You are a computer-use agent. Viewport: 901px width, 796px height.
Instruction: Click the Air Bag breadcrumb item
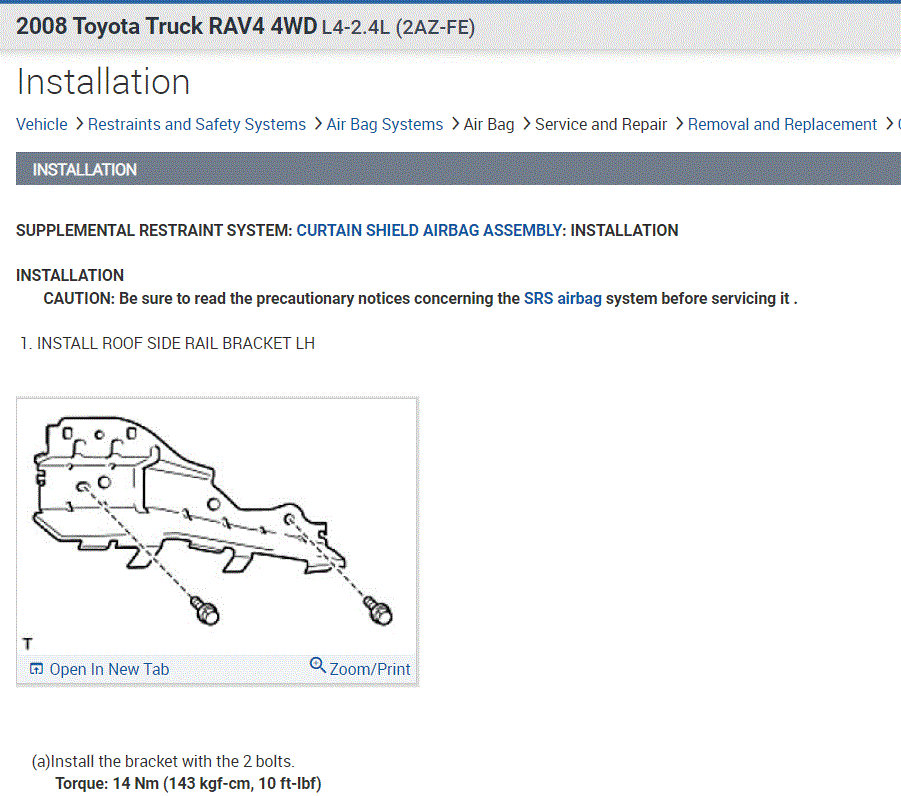tap(488, 124)
